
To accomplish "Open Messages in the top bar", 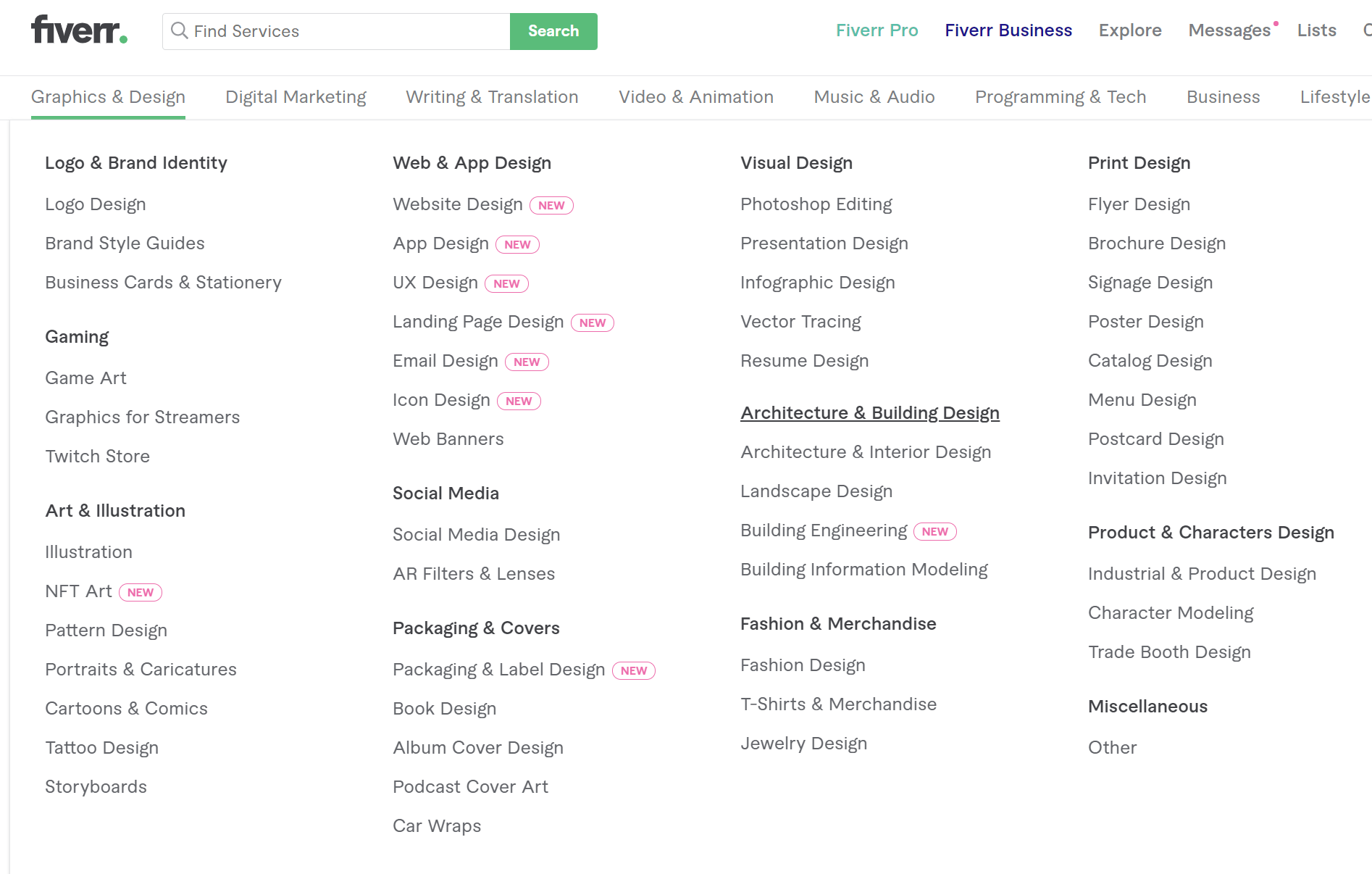I will coord(1230,30).
